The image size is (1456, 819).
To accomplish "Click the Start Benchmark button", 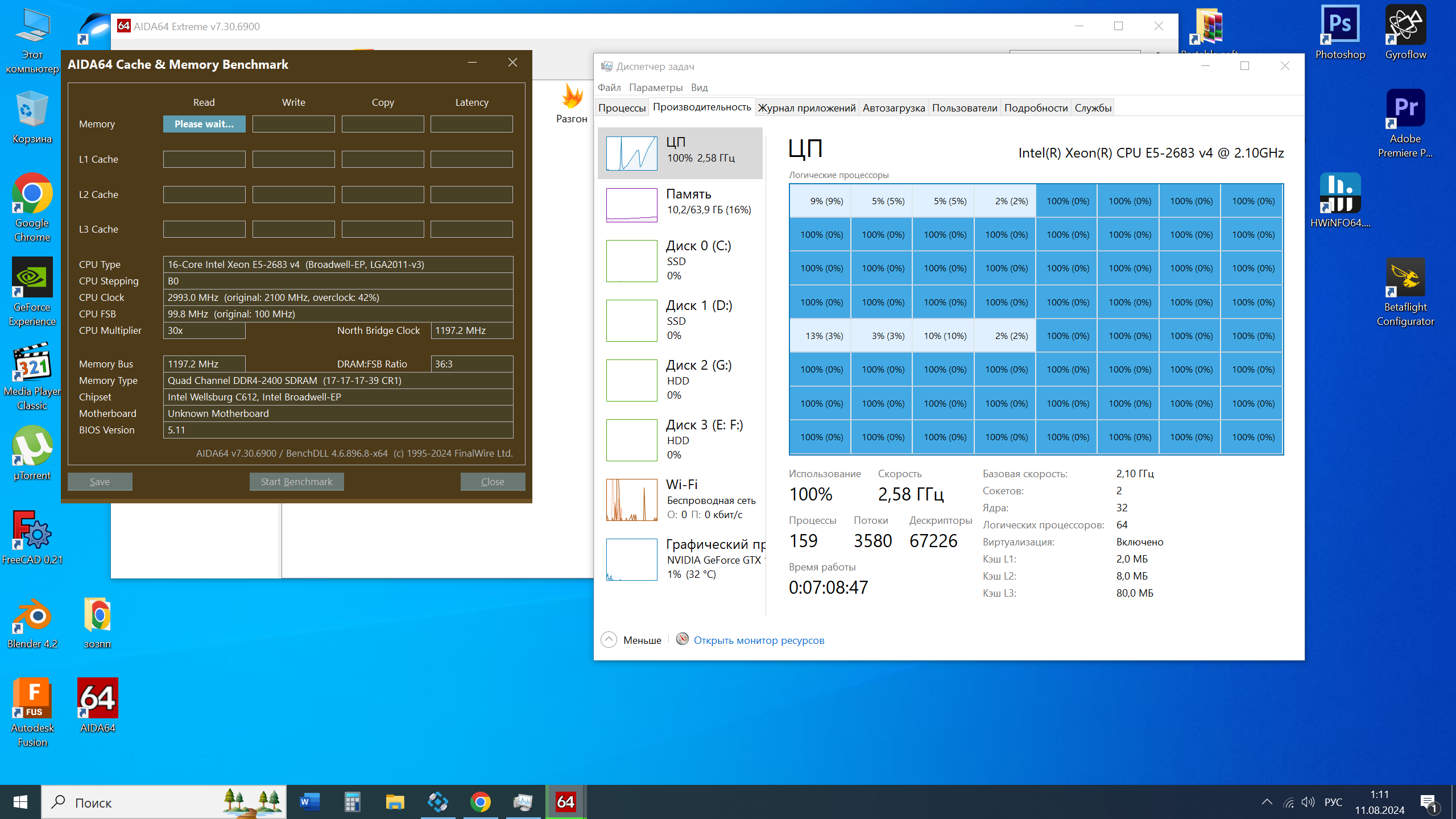I will click(x=296, y=481).
